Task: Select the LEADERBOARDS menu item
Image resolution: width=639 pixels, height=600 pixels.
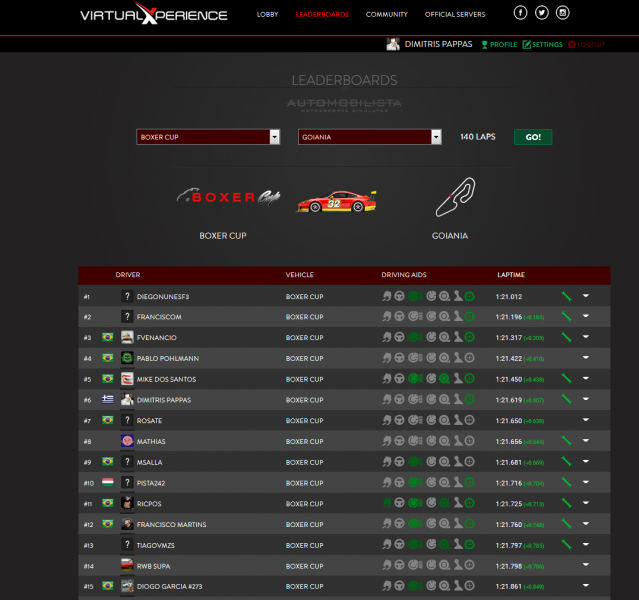Action: tap(322, 15)
